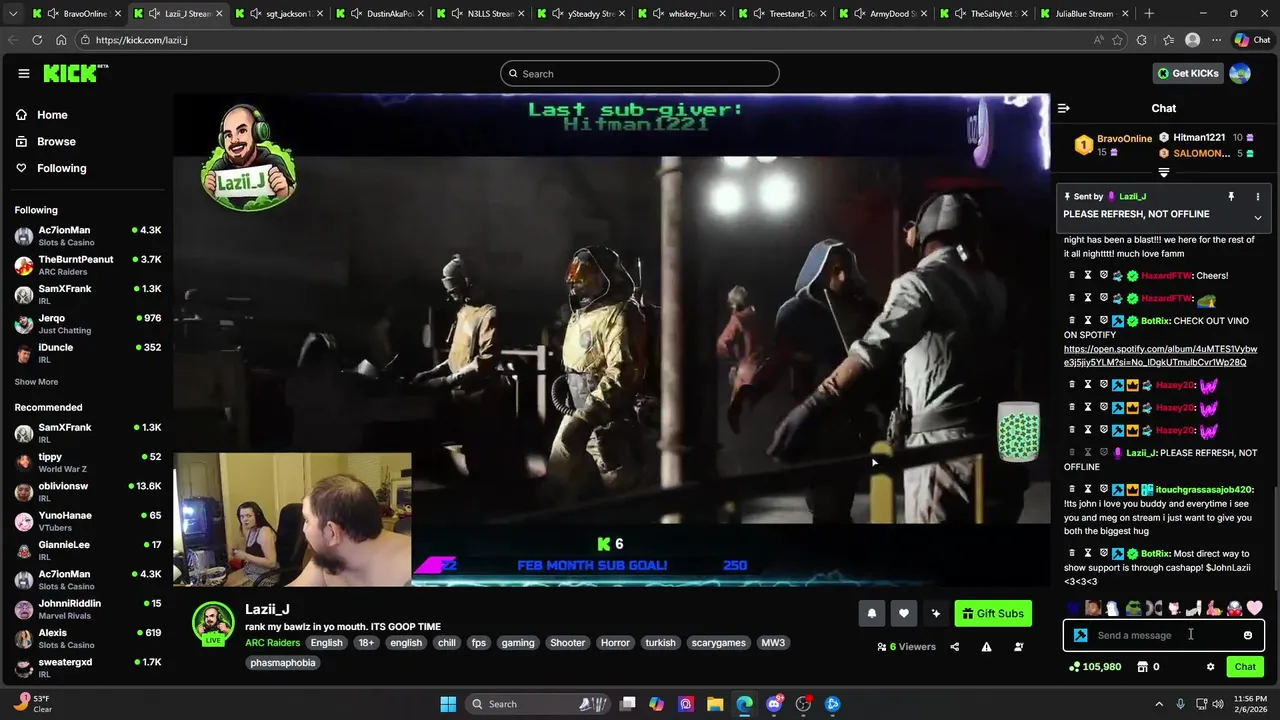Click Lazii_J streamer avatar below video
This screenshot has width=1280, height=720.
pos(213,622)
